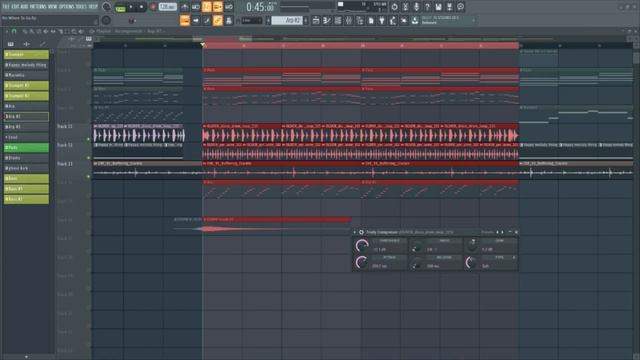Click the microphone recording icon
Screen dimensions: 640x360
416,7
